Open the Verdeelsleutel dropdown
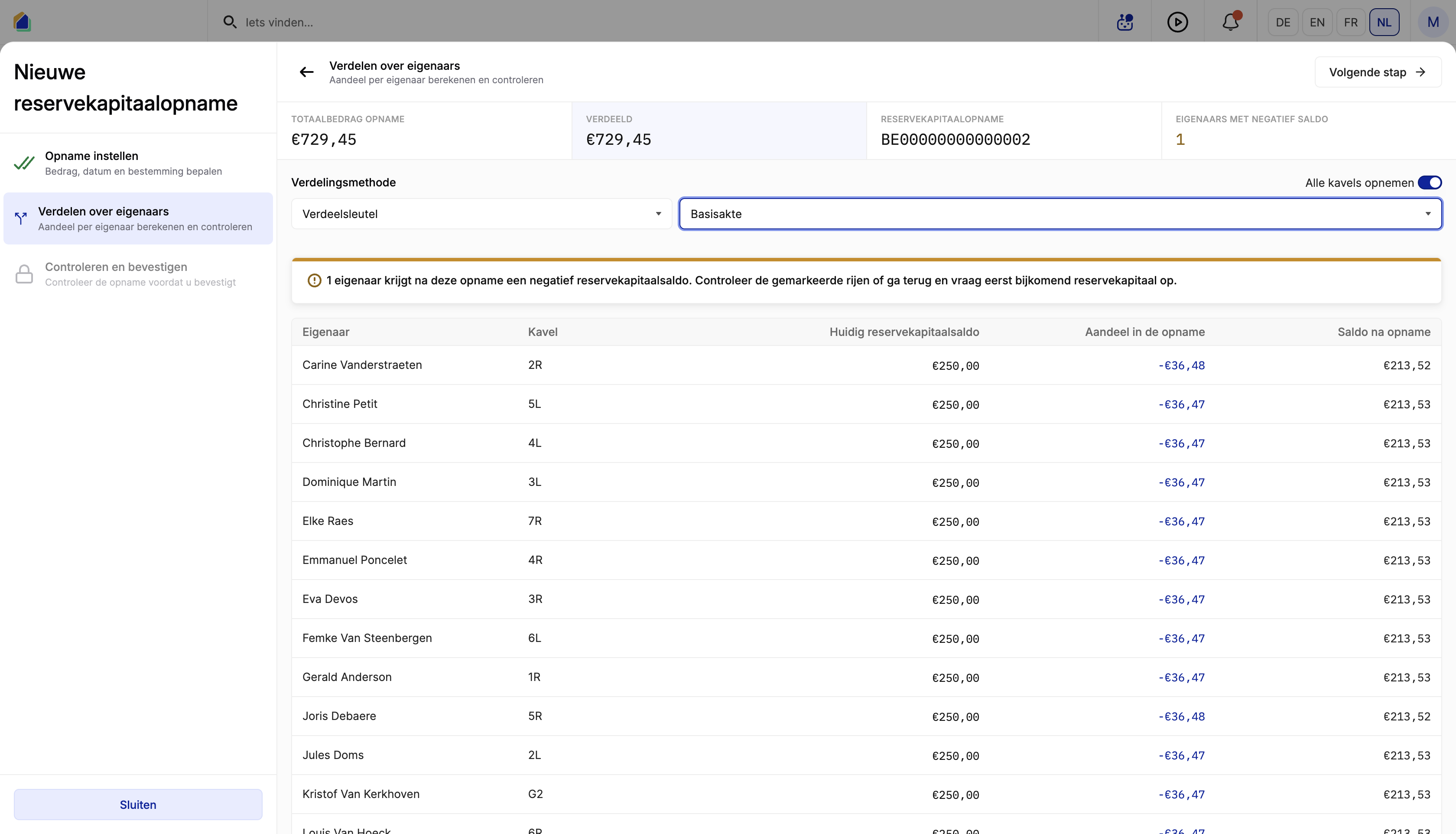The width and height of the screenshot is (1456, 834). pos(481,214)
